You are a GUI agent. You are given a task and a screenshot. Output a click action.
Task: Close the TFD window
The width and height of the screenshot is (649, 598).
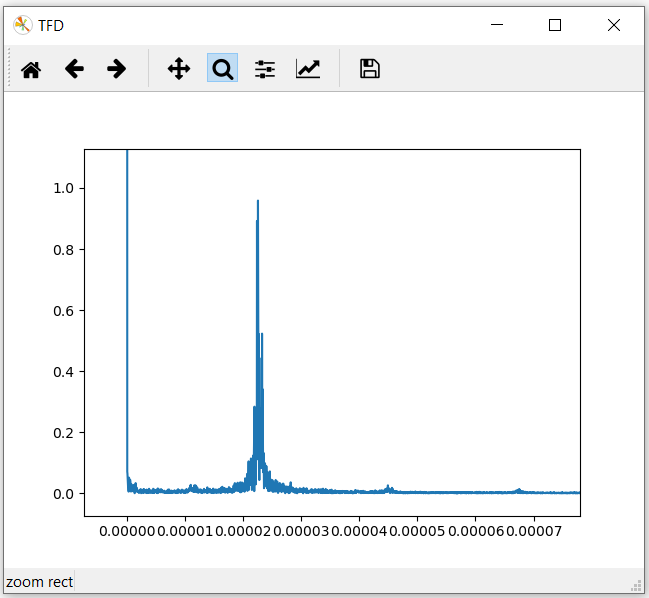tap(614, 25)
